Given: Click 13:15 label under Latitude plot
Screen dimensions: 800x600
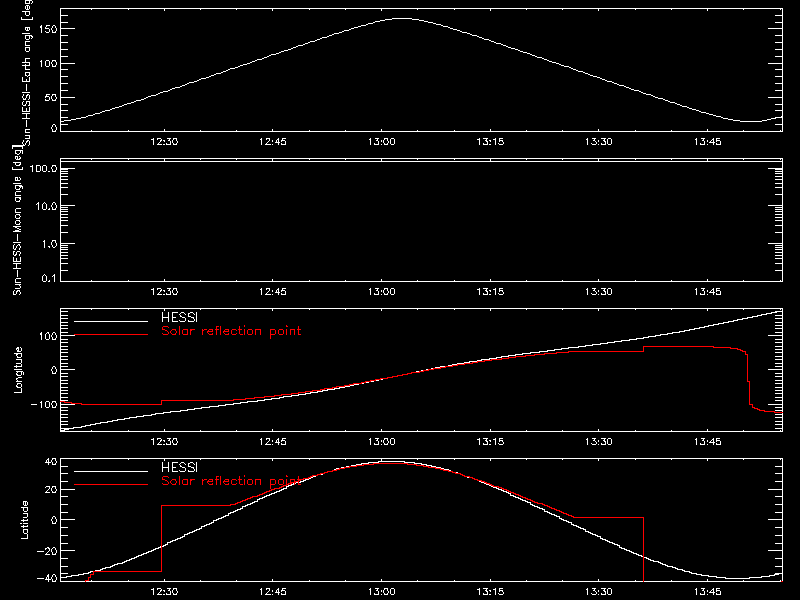Looking at the screenshot, I should click(490, 592).
